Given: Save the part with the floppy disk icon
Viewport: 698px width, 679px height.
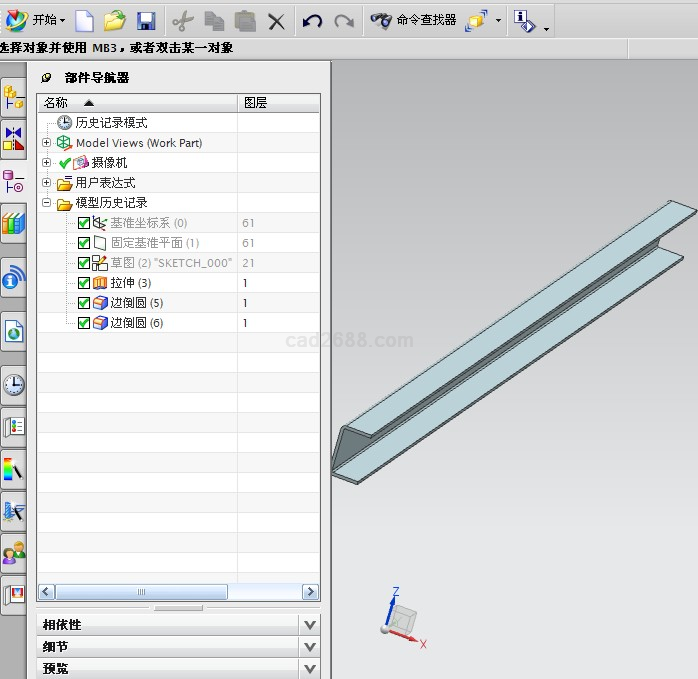Looking at the screenshot, I should pyautogui.click(x=146, y=20).
